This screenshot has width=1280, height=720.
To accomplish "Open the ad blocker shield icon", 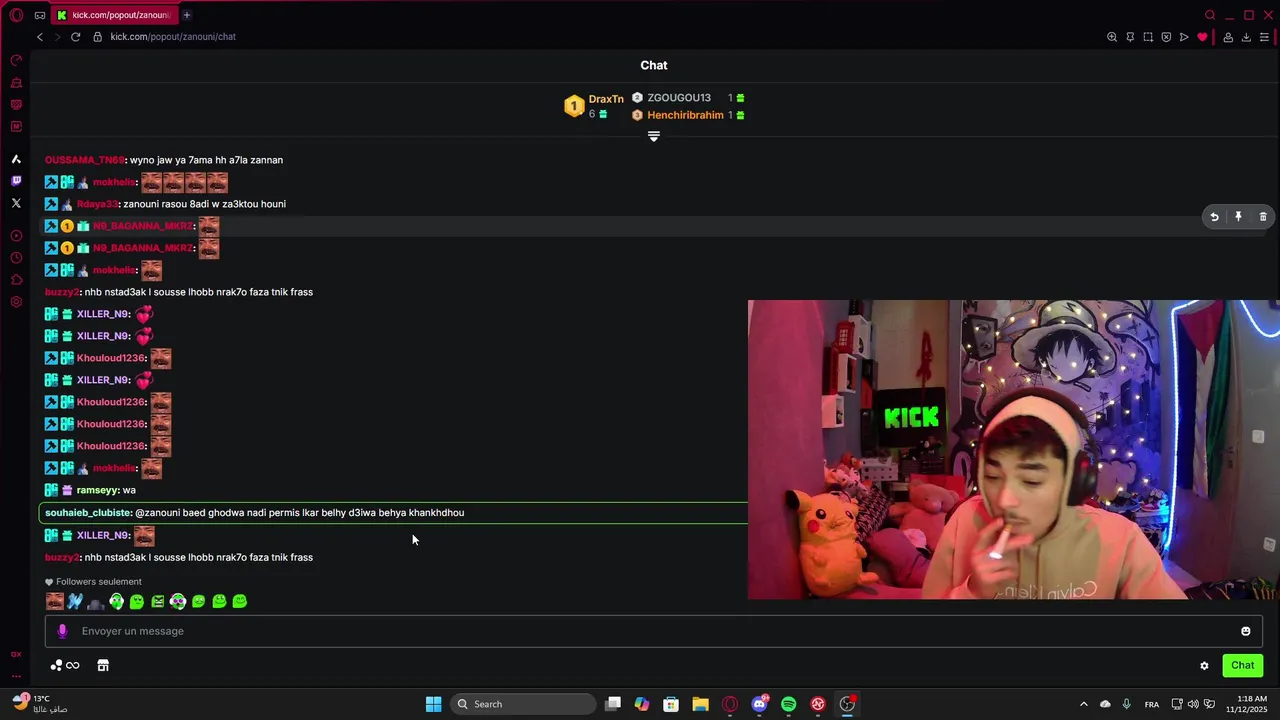I will tap(1166, 37).
